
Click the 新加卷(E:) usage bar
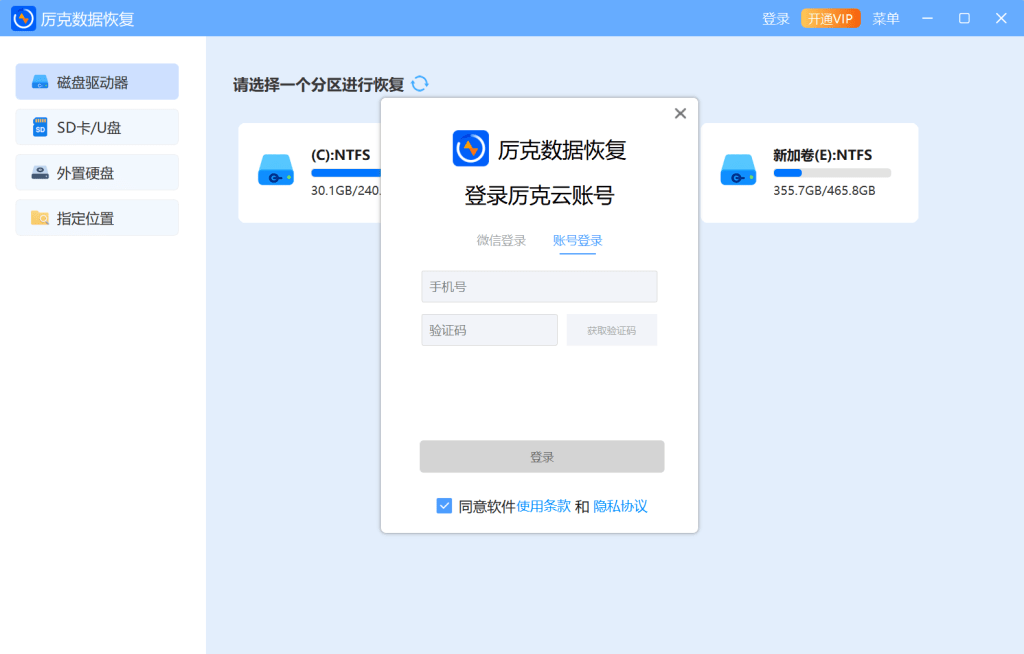point(832,173)
